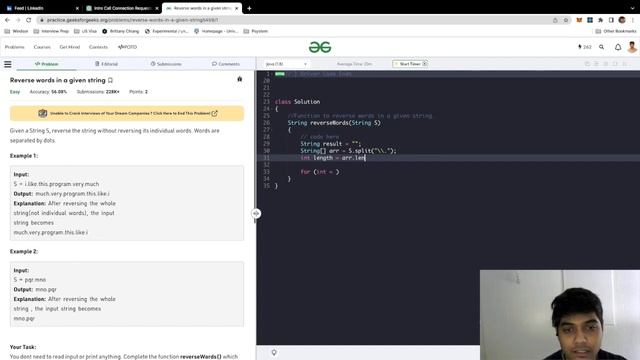Open the Chrome three-dot menu
The image size is (640, 360).
coord(633,20)
